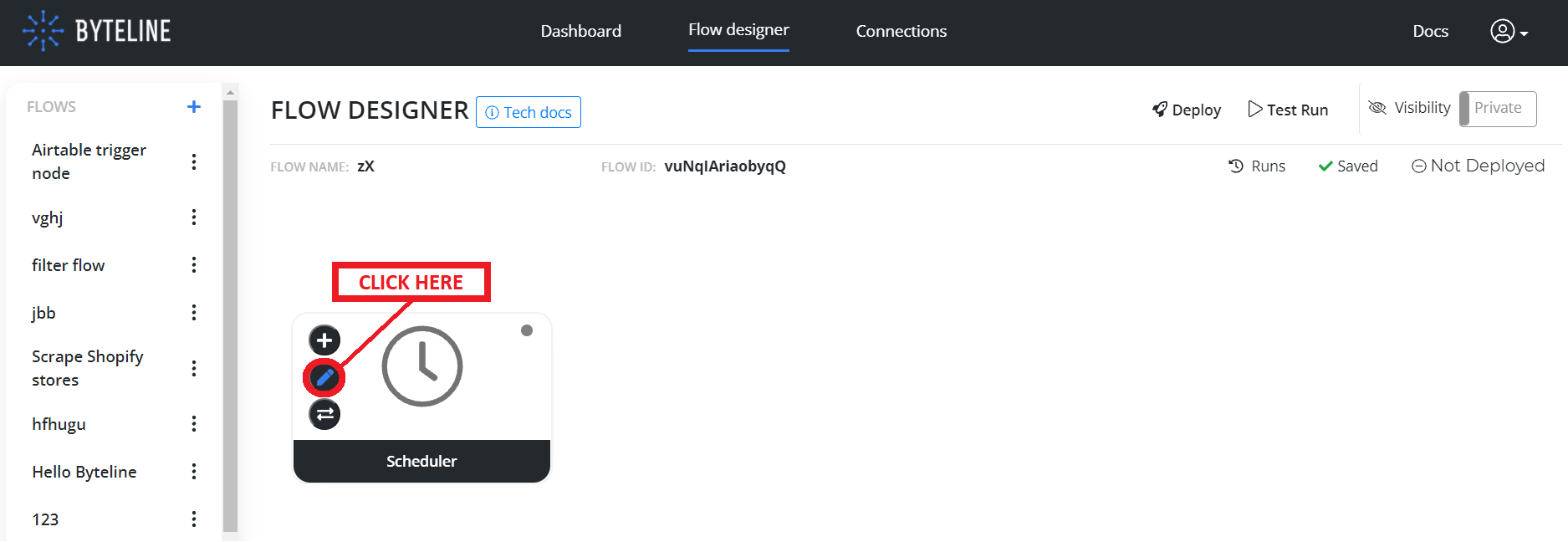Toggle the Private visibility switch

[x=1498, y=109]
